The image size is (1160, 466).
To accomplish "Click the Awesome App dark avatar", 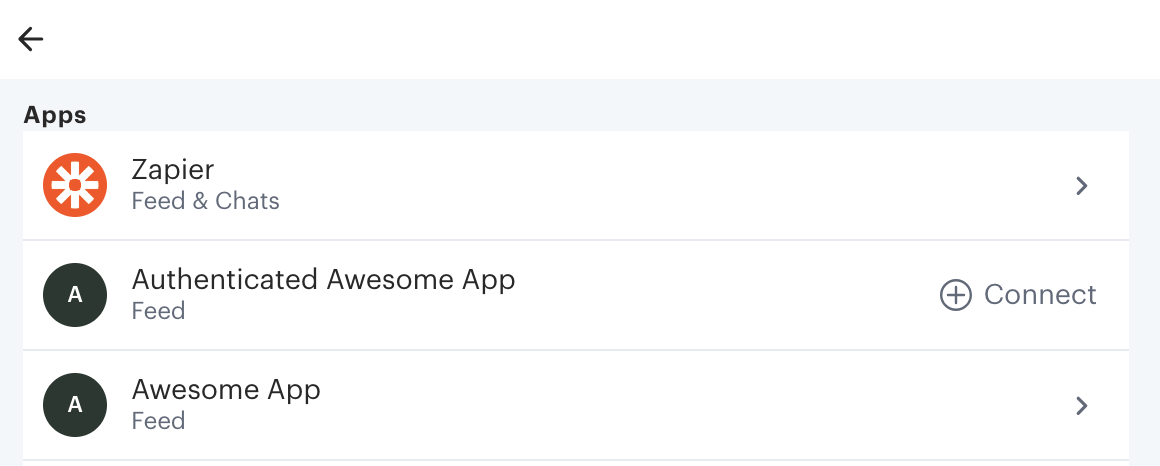I will pyautogui.click(x=75, y=405).
